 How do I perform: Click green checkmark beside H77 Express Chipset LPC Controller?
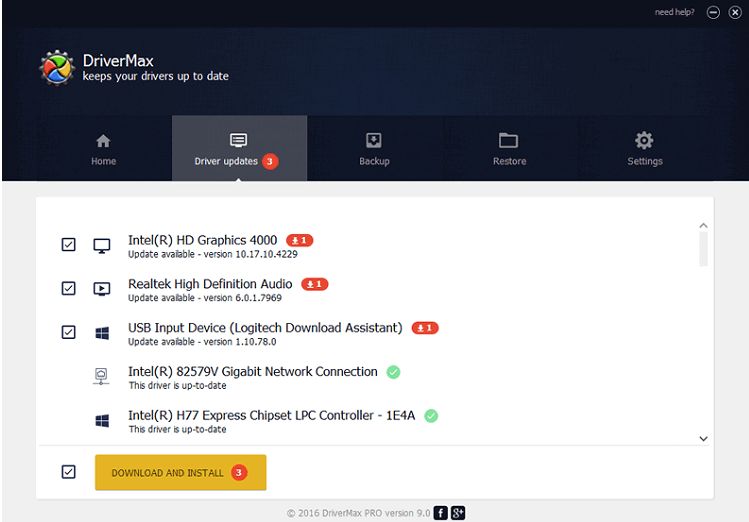tap(431, 416)
